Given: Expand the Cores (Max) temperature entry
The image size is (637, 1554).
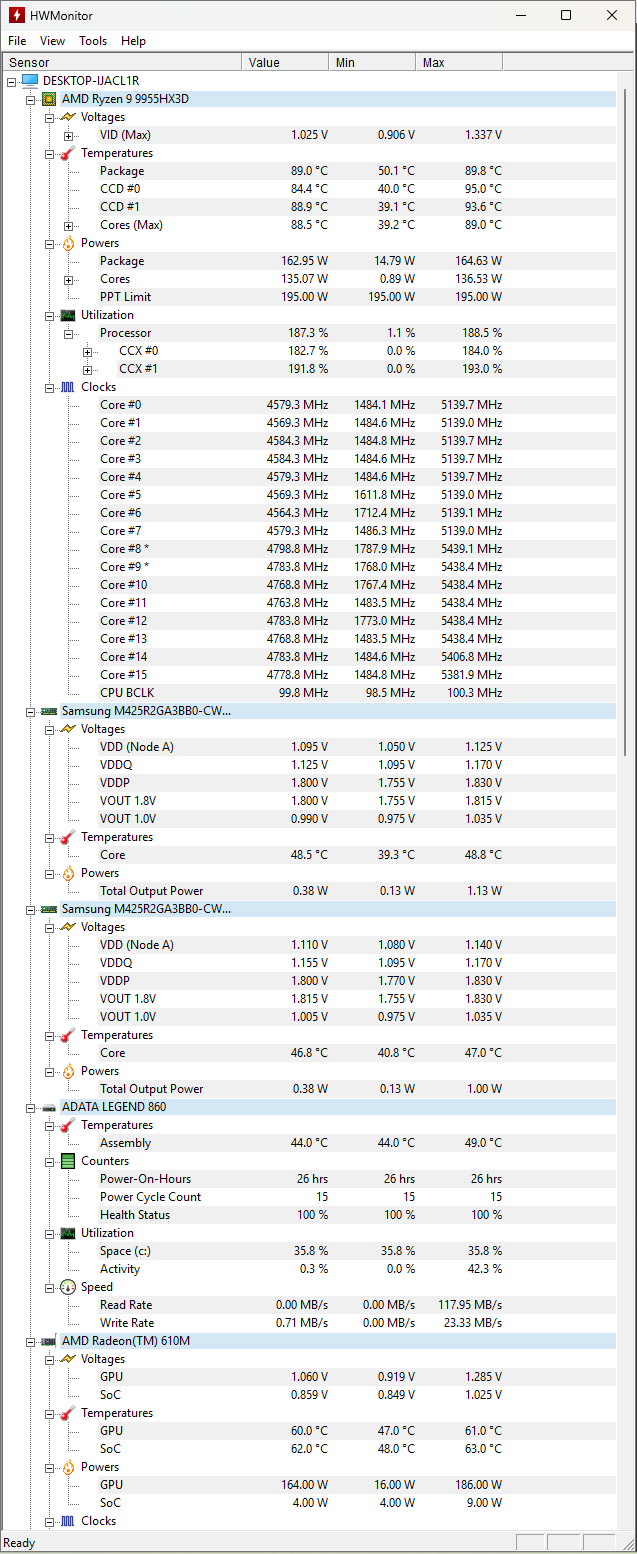Looking at the screenshot, I should (x=68, y=225).
